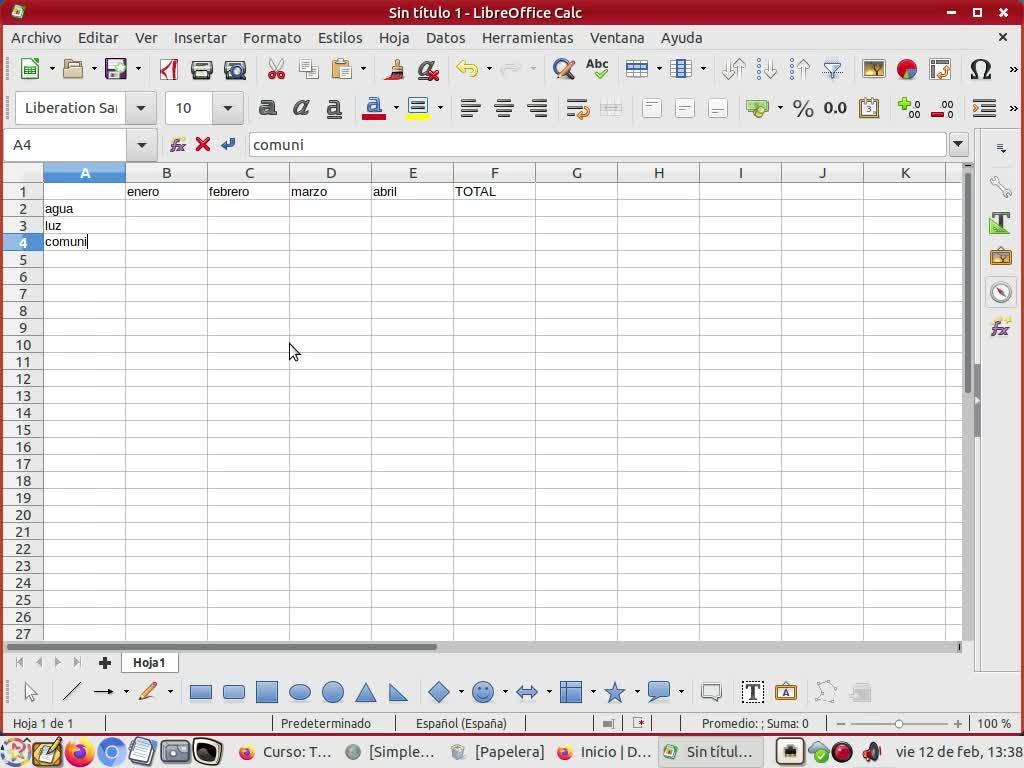
Task: Open the sidebar Properties wrench icon
Action: pos(1000,187)
